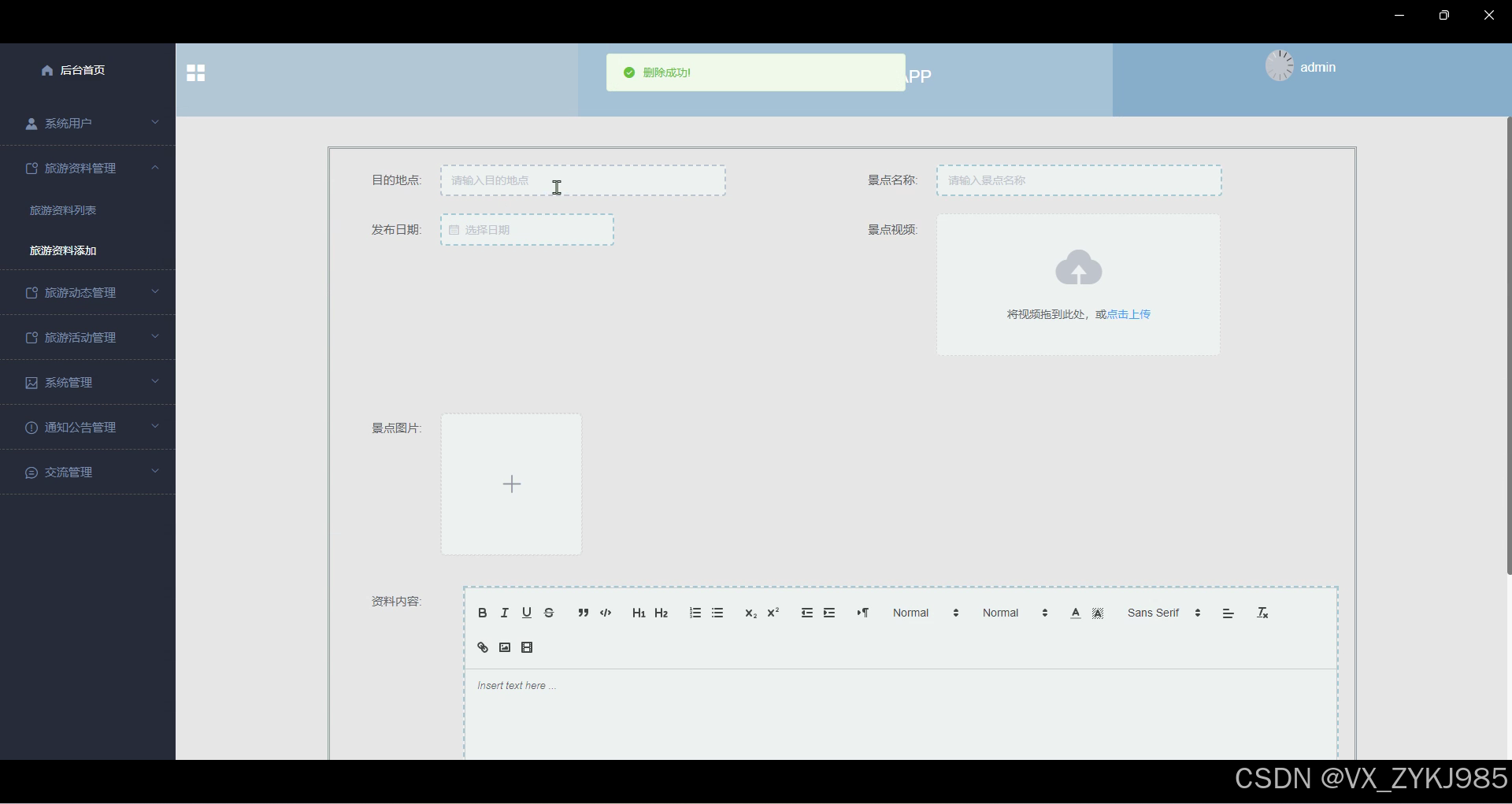1512x804 pixels.
Task: Add a 景点图片 with the plus box
Action: click(512, 484)
